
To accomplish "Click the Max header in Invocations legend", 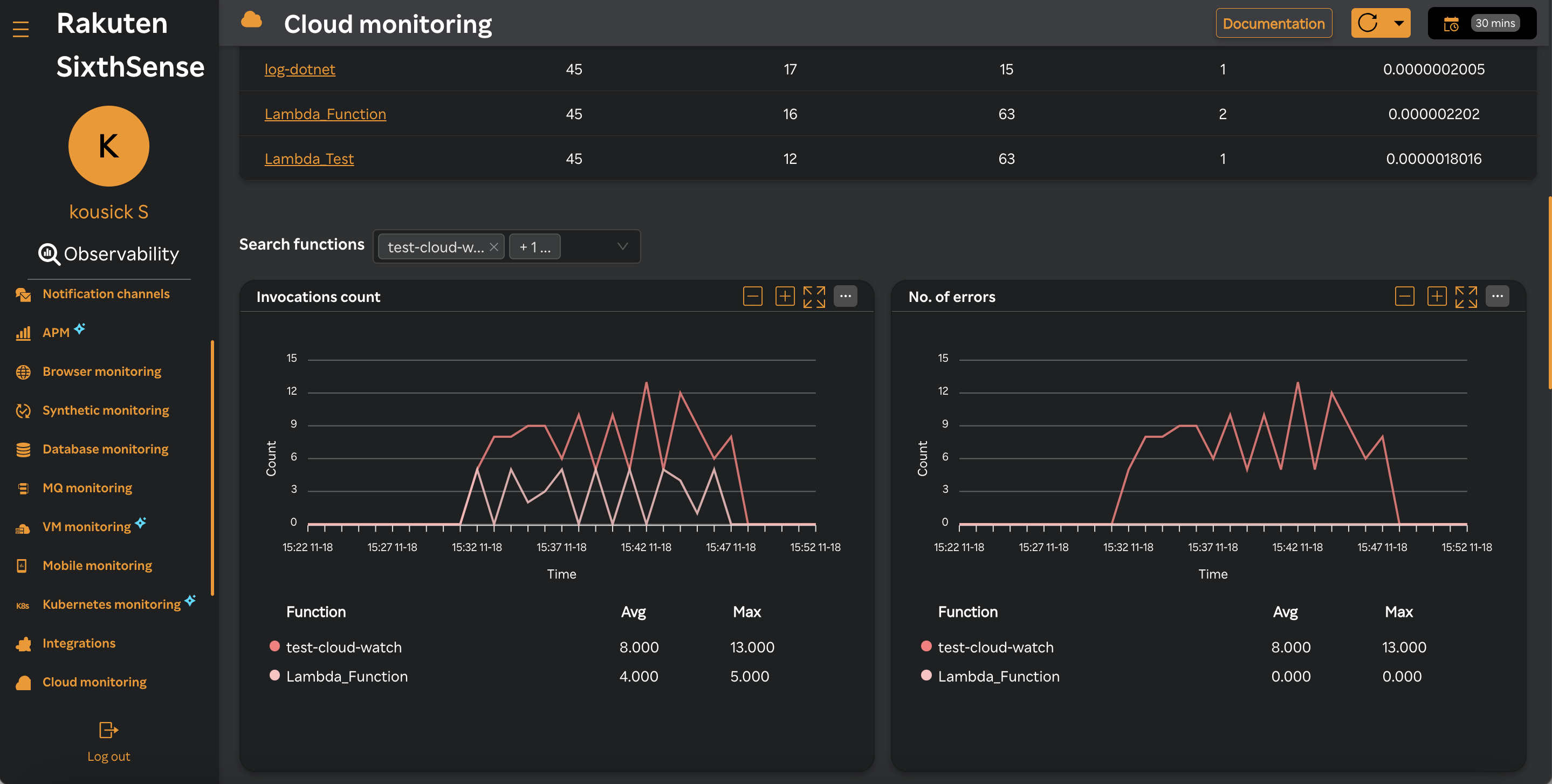I will tap(747, 612).
